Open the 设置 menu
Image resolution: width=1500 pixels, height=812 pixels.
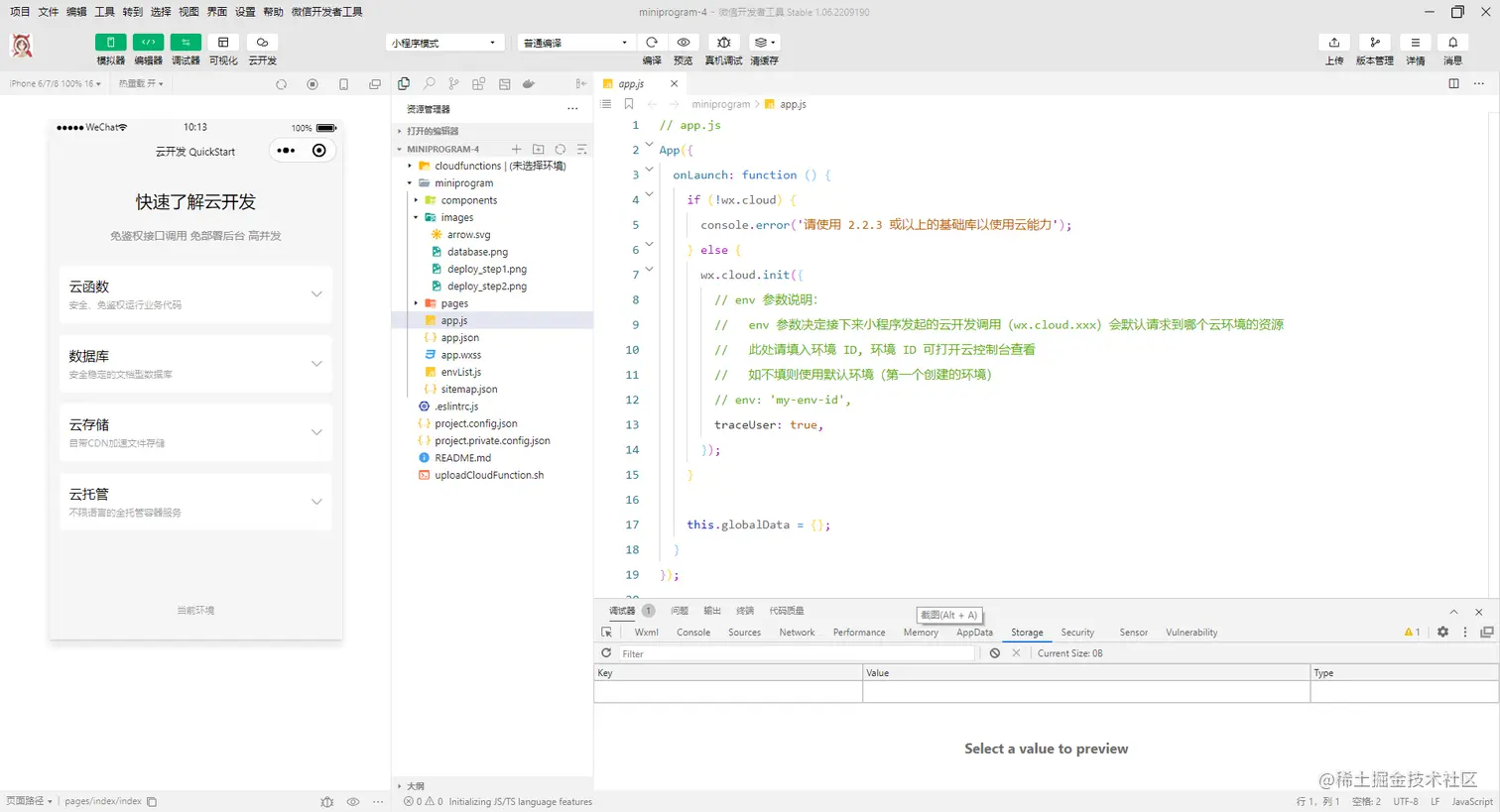click(245, 12)
